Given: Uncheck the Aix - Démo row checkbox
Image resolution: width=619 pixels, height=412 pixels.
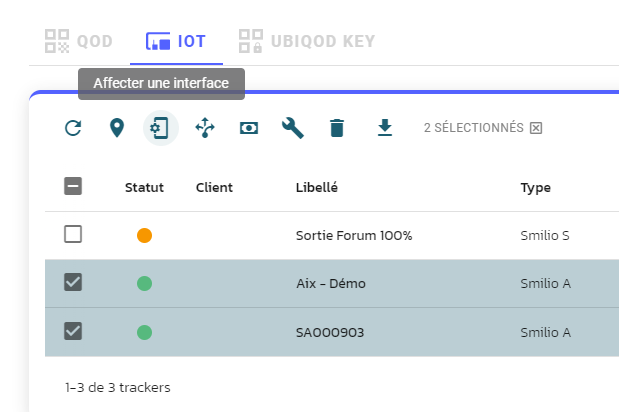Looking at the screenshot, I should [x=73, y=282].
